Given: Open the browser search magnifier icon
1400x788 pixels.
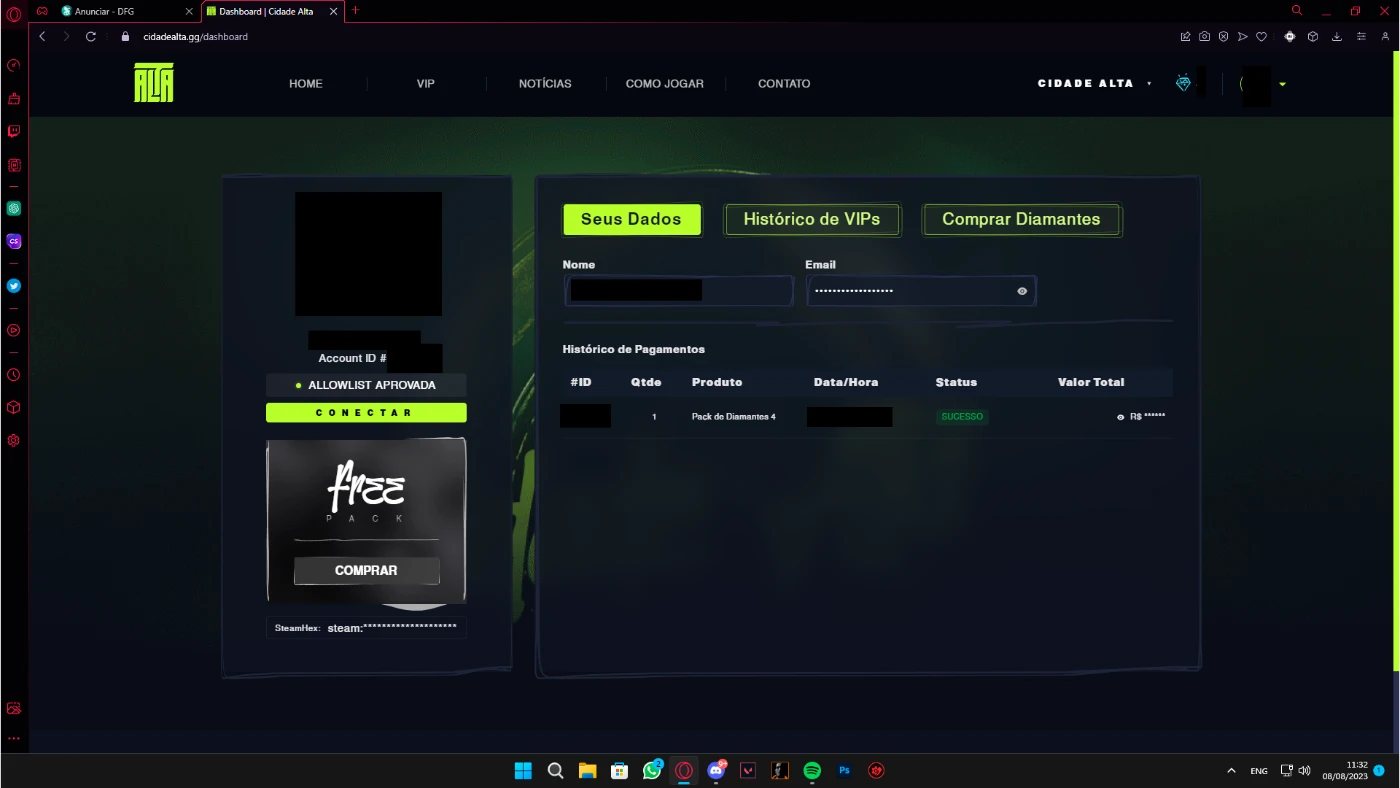Looking at the screenshot, I should point(1297,10).
